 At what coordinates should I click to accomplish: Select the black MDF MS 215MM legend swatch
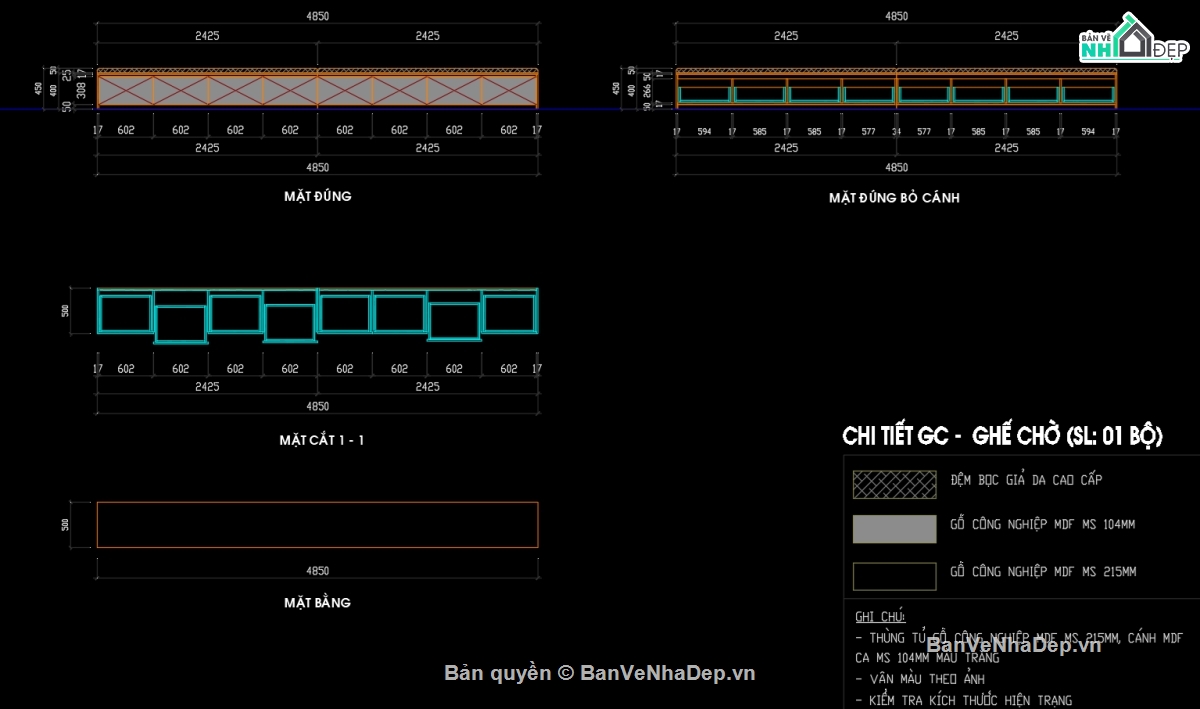[x=894, y=576]
